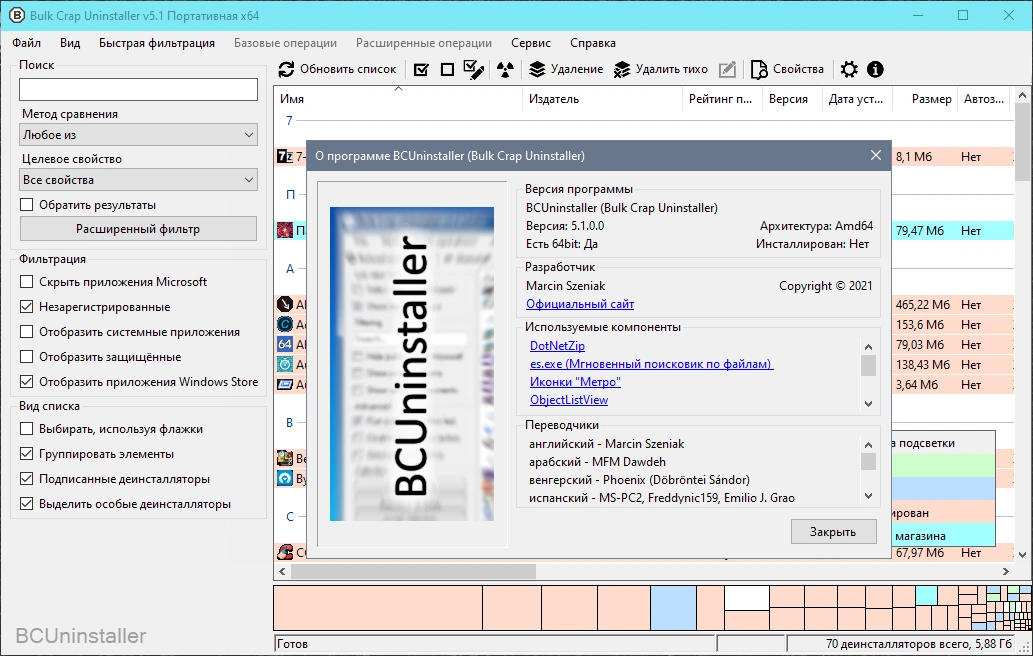Click the app icon in the 3,64 Мб row
Screen dimensions: 1033x656
pyautogui.click(x=285, y=384)
